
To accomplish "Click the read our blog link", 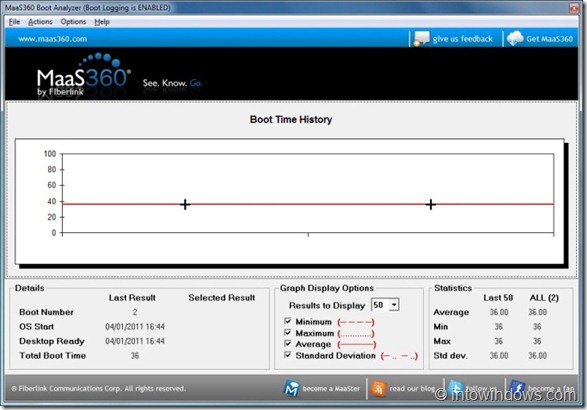I will coord(412,389).
